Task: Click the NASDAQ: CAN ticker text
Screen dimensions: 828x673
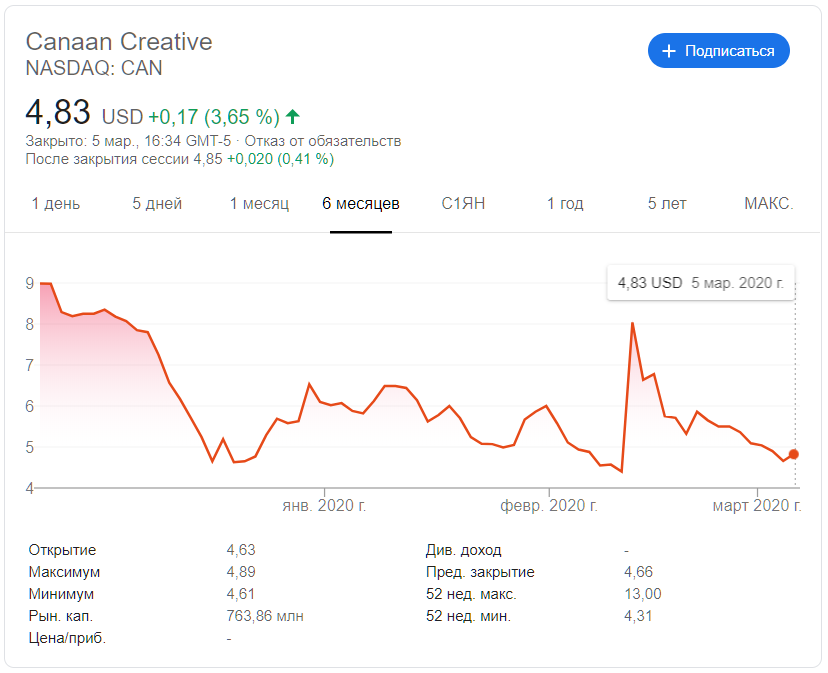Action: 94,68
